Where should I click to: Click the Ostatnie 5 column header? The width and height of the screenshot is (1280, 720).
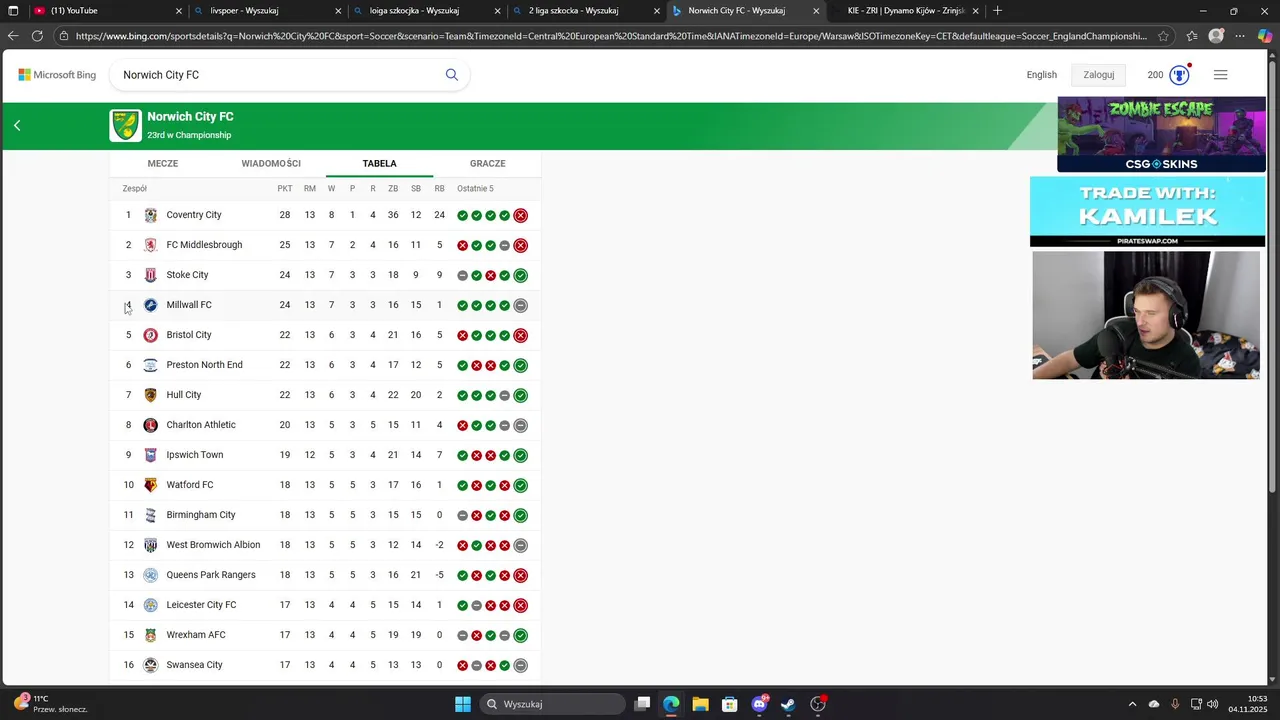pyautogui.click(x=475, y=189)
